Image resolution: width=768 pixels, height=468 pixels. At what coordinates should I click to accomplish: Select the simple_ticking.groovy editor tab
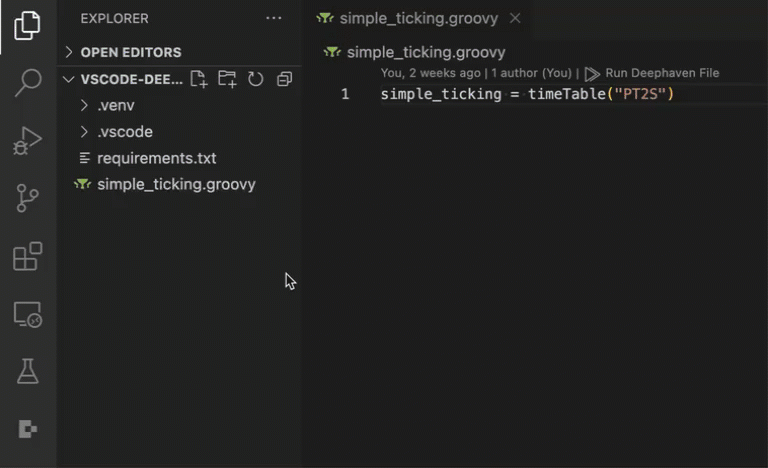coord(418,18)
